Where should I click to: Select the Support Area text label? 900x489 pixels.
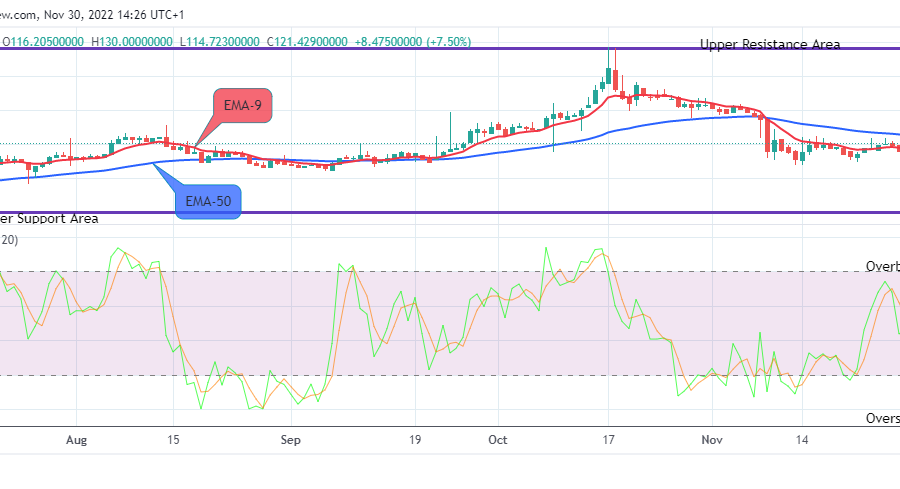pyautogui.click(x=49, y=218)
